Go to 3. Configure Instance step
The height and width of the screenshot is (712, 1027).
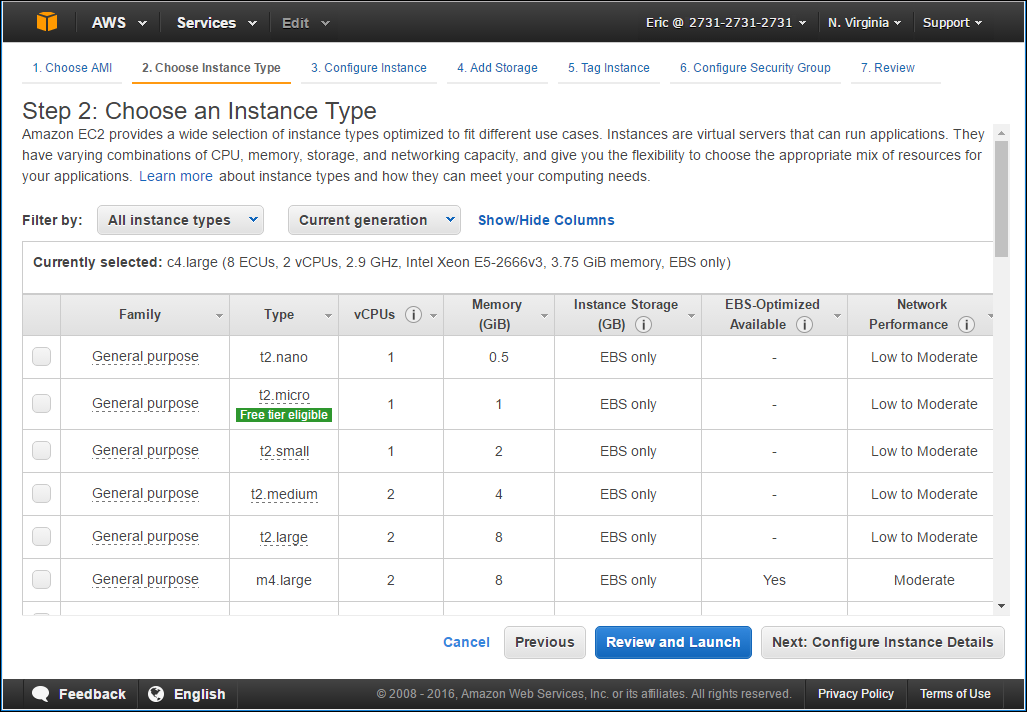tap(369, 68)
